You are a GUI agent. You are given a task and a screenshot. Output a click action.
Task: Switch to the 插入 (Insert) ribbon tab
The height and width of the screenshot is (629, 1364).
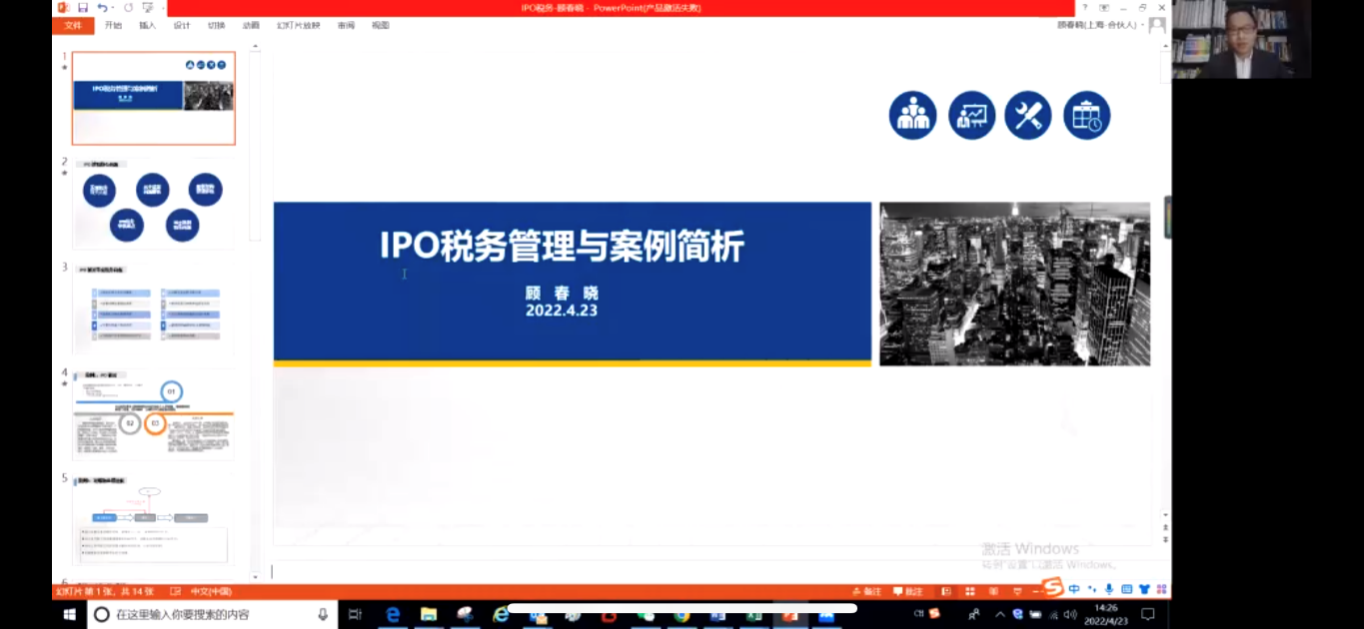click(147, 25)
